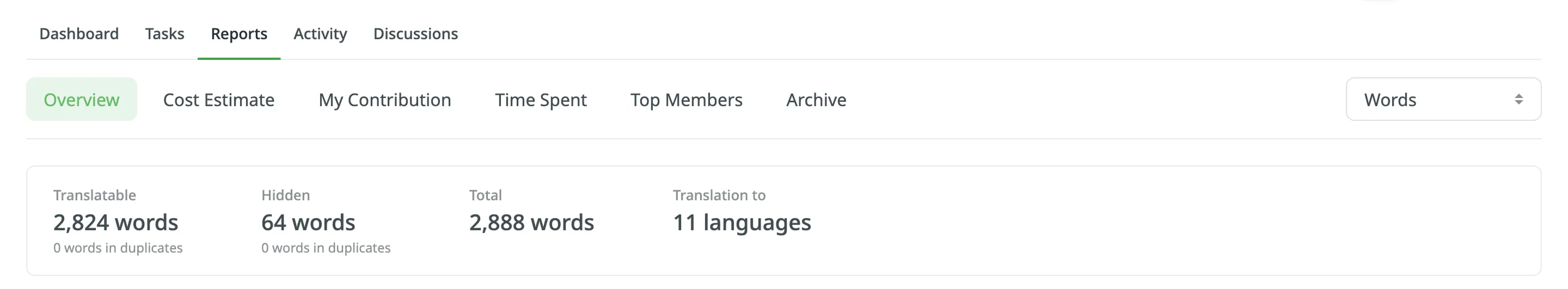Viewport: 1568px width, 289px height.
Task: Open the Top Members report
Action: click(x=686, y=100)
